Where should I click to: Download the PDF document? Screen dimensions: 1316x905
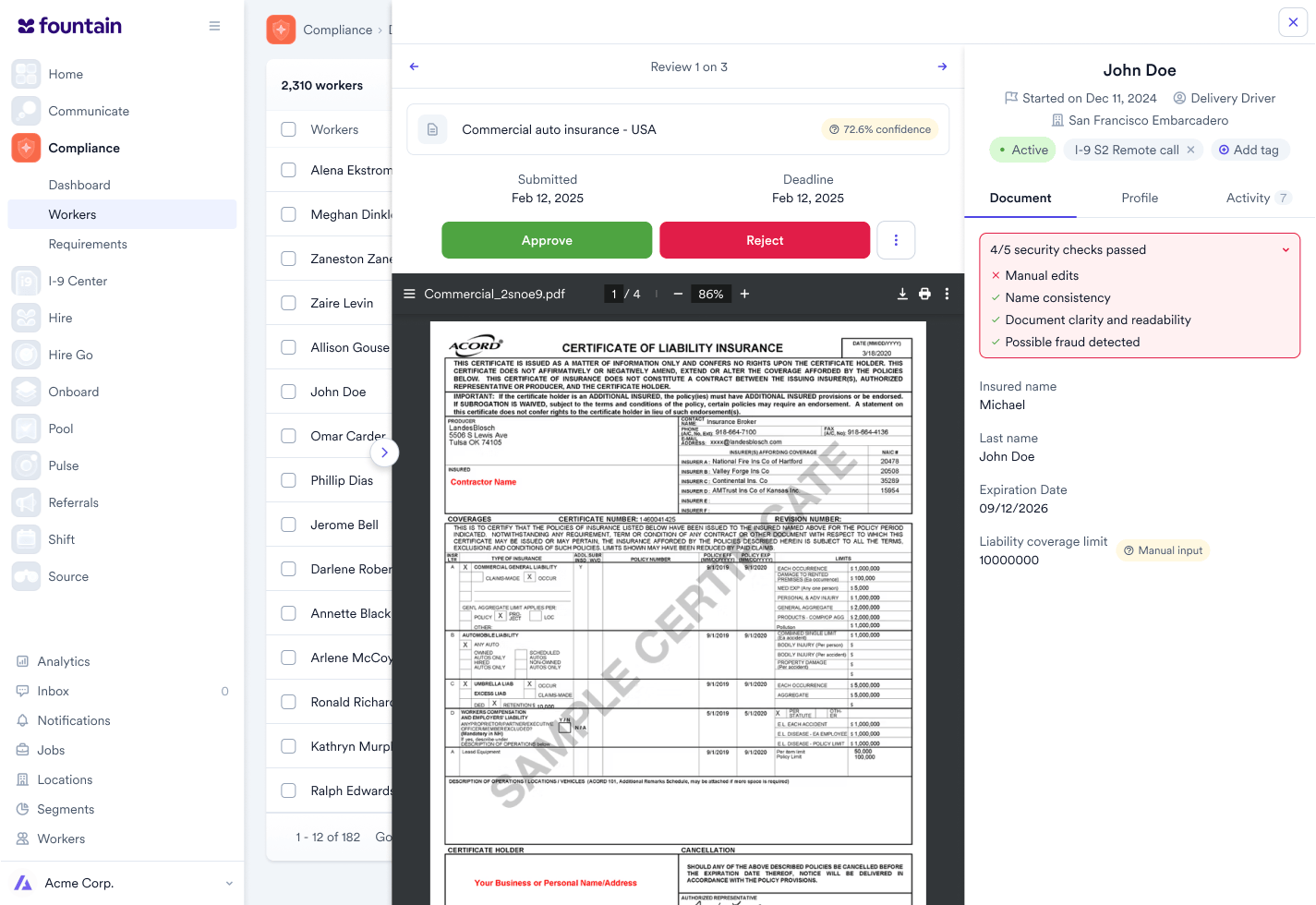point(902,294)
